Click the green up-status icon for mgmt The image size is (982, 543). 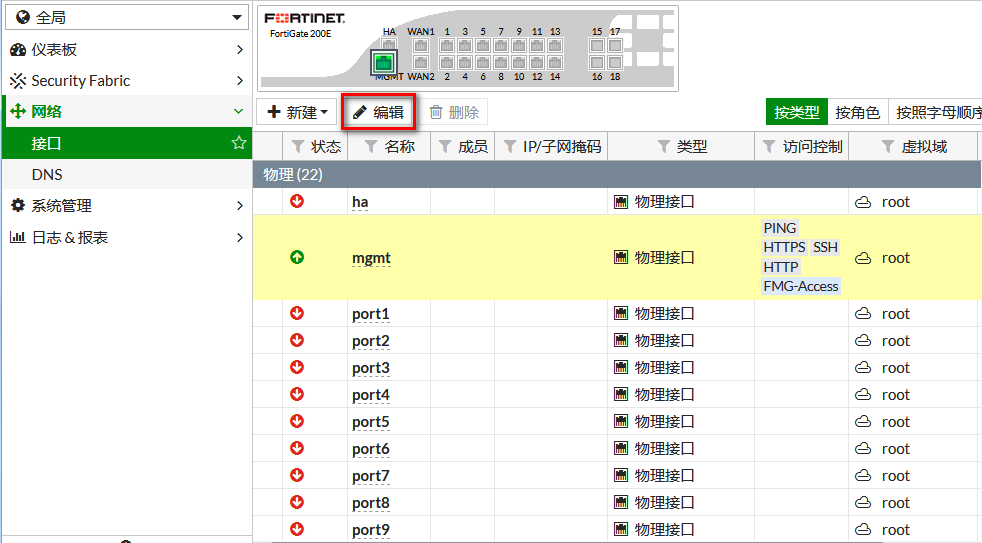point(297,257)
